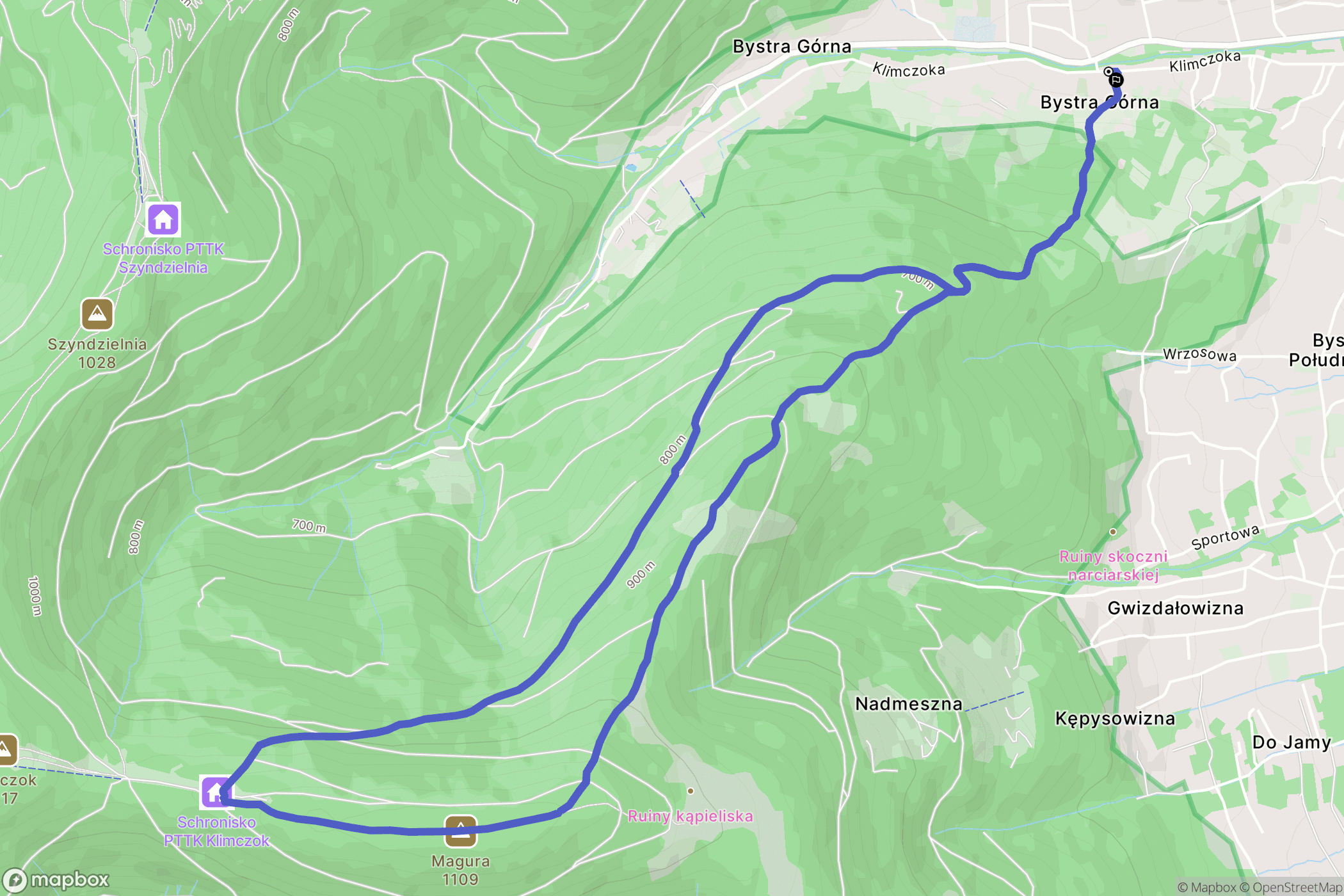The width and height of the screenshot is (1344, 896).
Task: Open the © Mapbox attribution link
Action: (x=1207, y=888)
